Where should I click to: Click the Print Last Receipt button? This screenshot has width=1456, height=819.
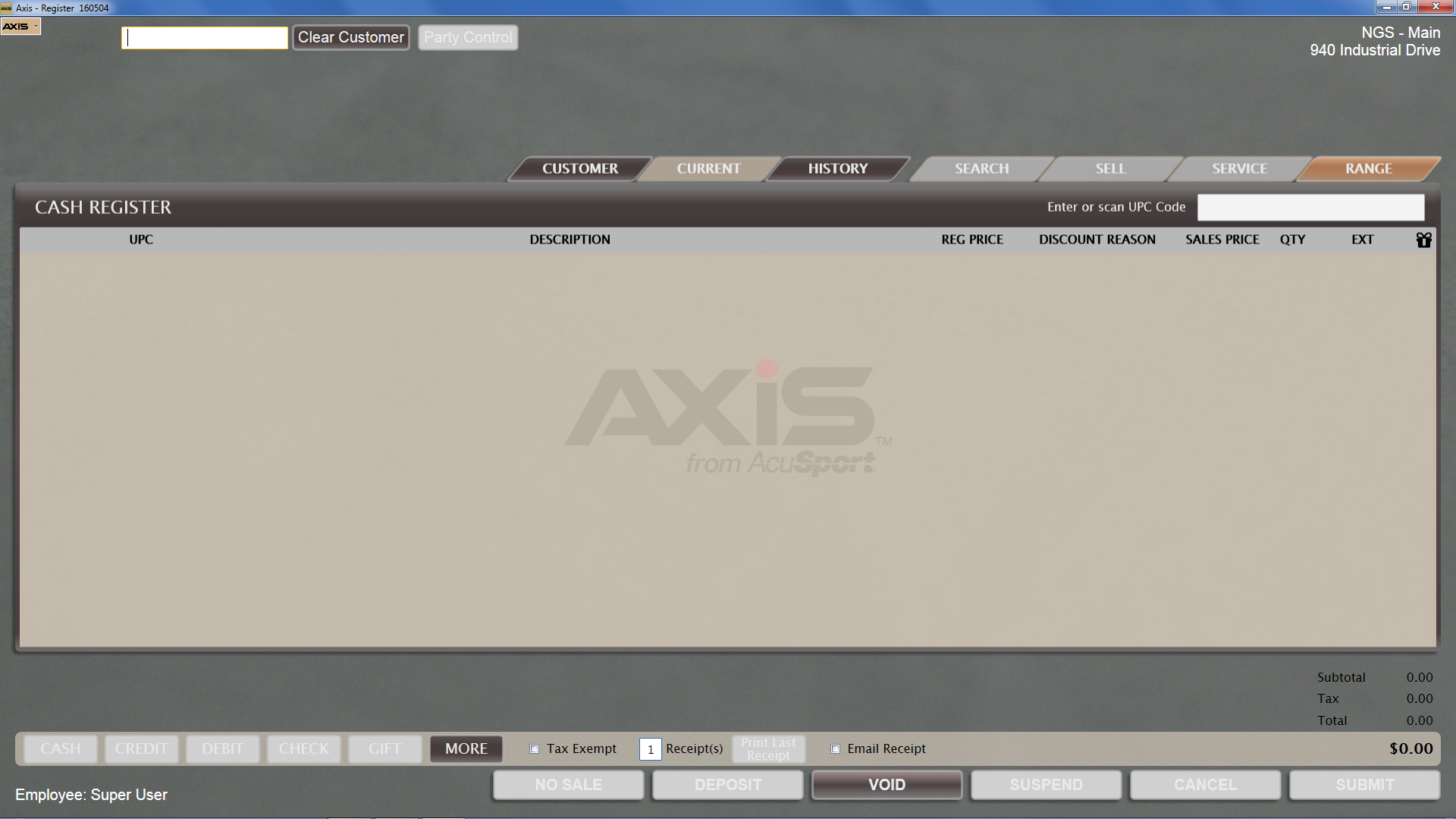(769, 748)
